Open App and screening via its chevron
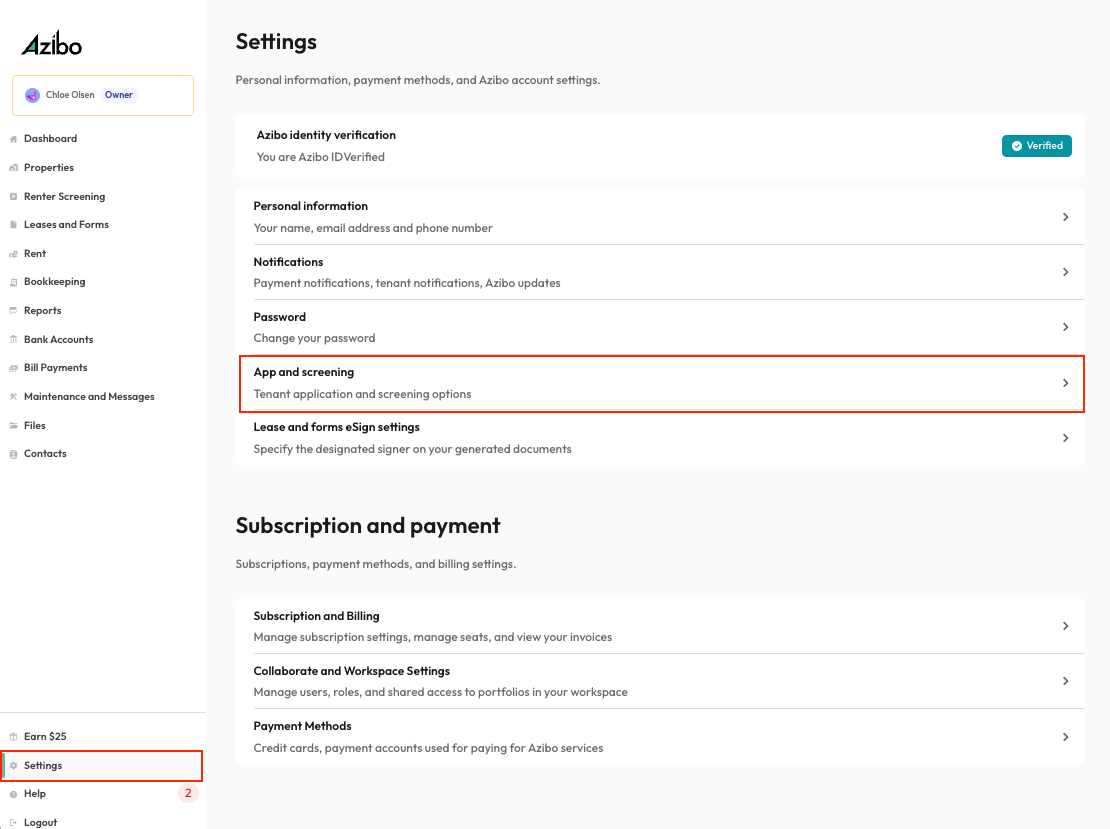This screenshot has width=1110, height=829. (x=1065, y=383)
